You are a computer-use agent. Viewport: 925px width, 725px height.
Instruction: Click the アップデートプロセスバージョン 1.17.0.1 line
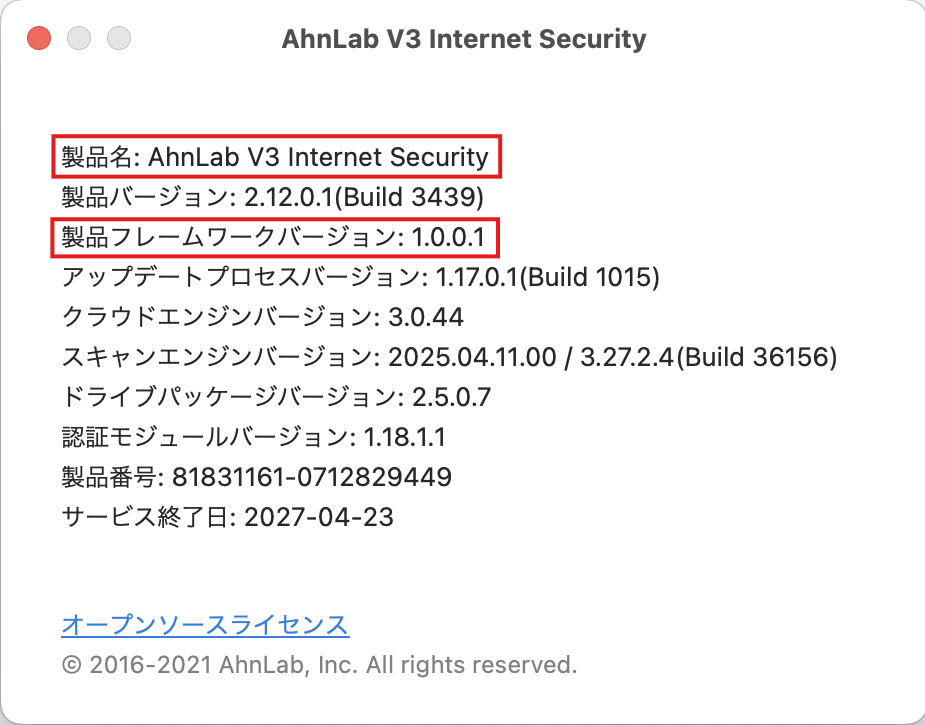pyautogui.click(x=360, y=277)
